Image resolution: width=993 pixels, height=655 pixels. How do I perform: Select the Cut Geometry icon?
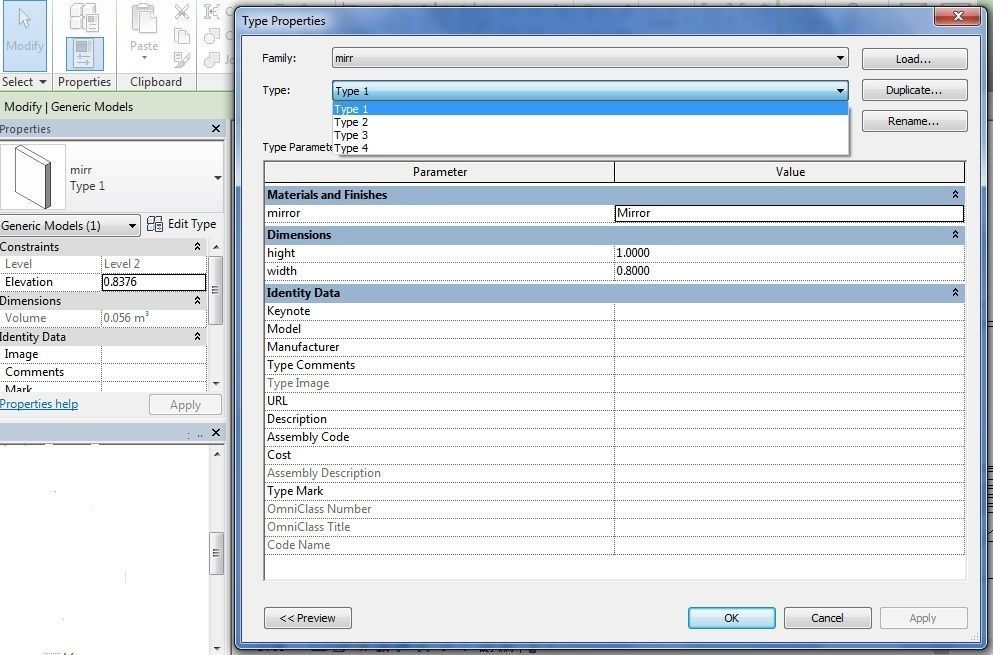pyautogui.click(x=212, y=35)
